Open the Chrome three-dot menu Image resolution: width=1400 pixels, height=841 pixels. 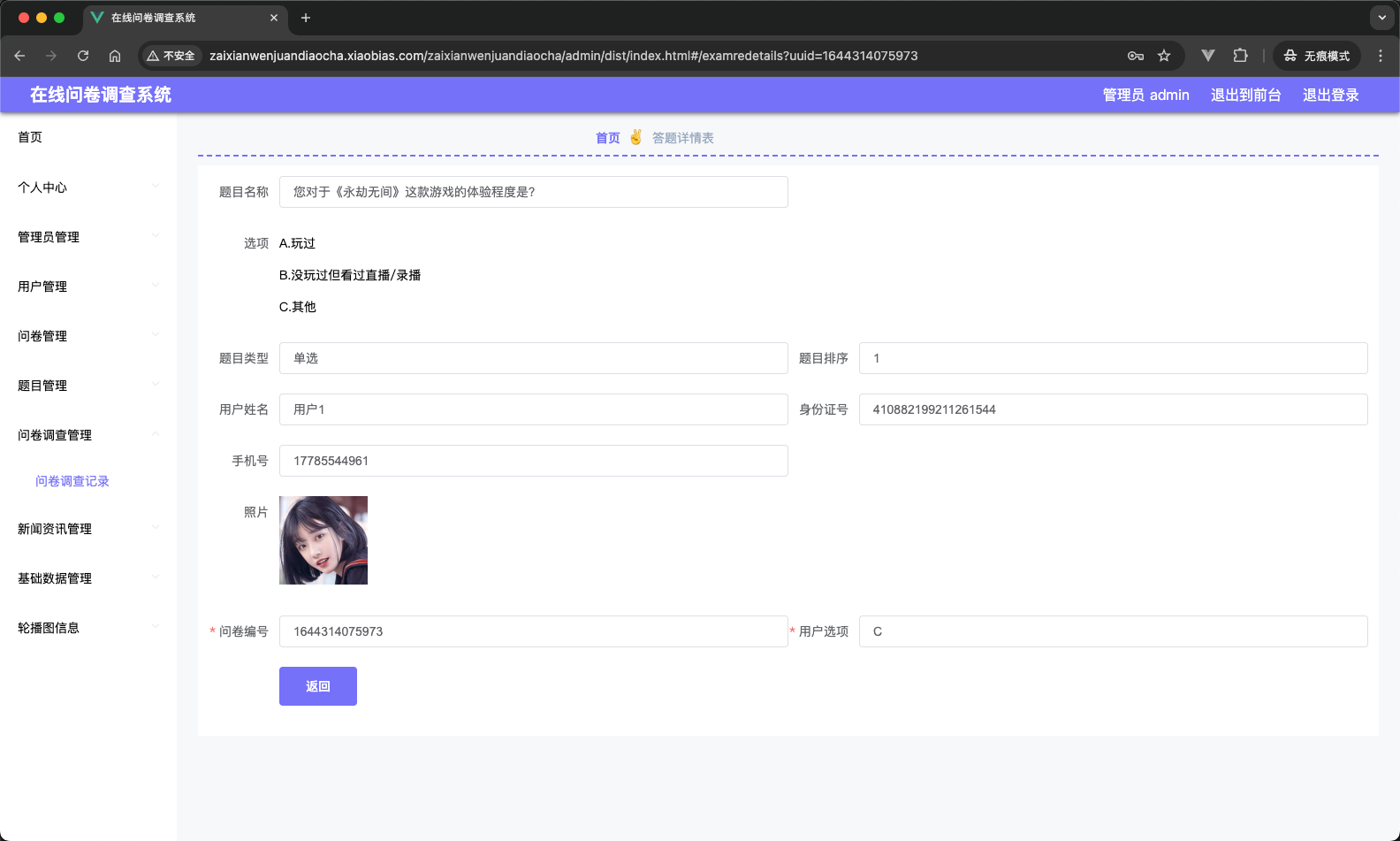pyautogui.click(x=1381, y=56)
